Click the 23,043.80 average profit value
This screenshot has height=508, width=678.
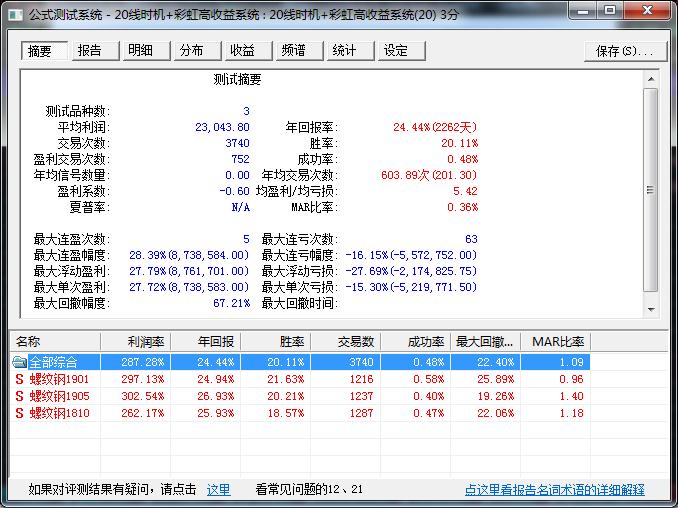tap(222, 128)
